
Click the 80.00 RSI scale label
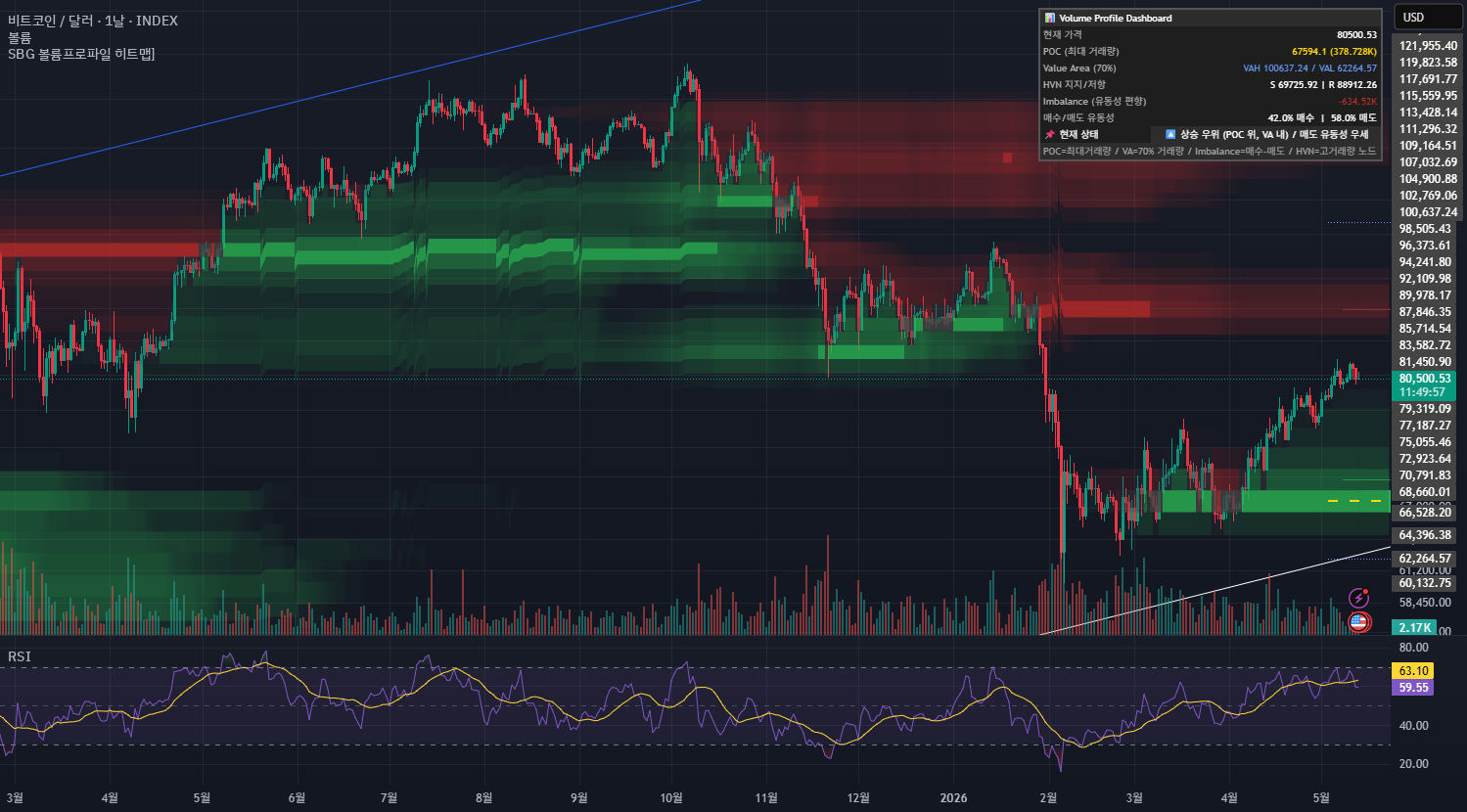tap(1413, 648)
